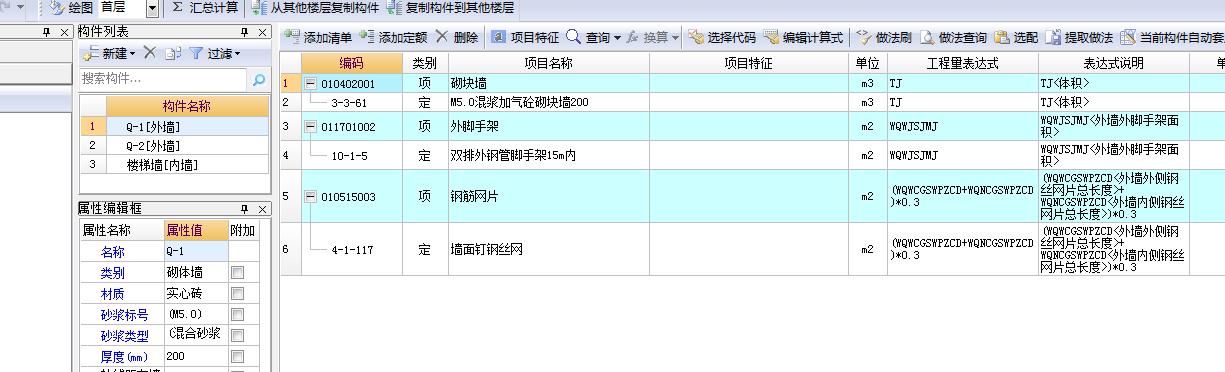Click 材质 value 实心砖
1225x372 pixels.
pos(196,293)
